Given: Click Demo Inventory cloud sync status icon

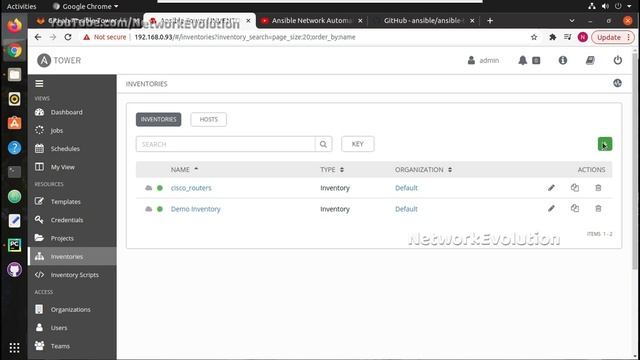Looking at the screenshot, I should coord(149,209).
